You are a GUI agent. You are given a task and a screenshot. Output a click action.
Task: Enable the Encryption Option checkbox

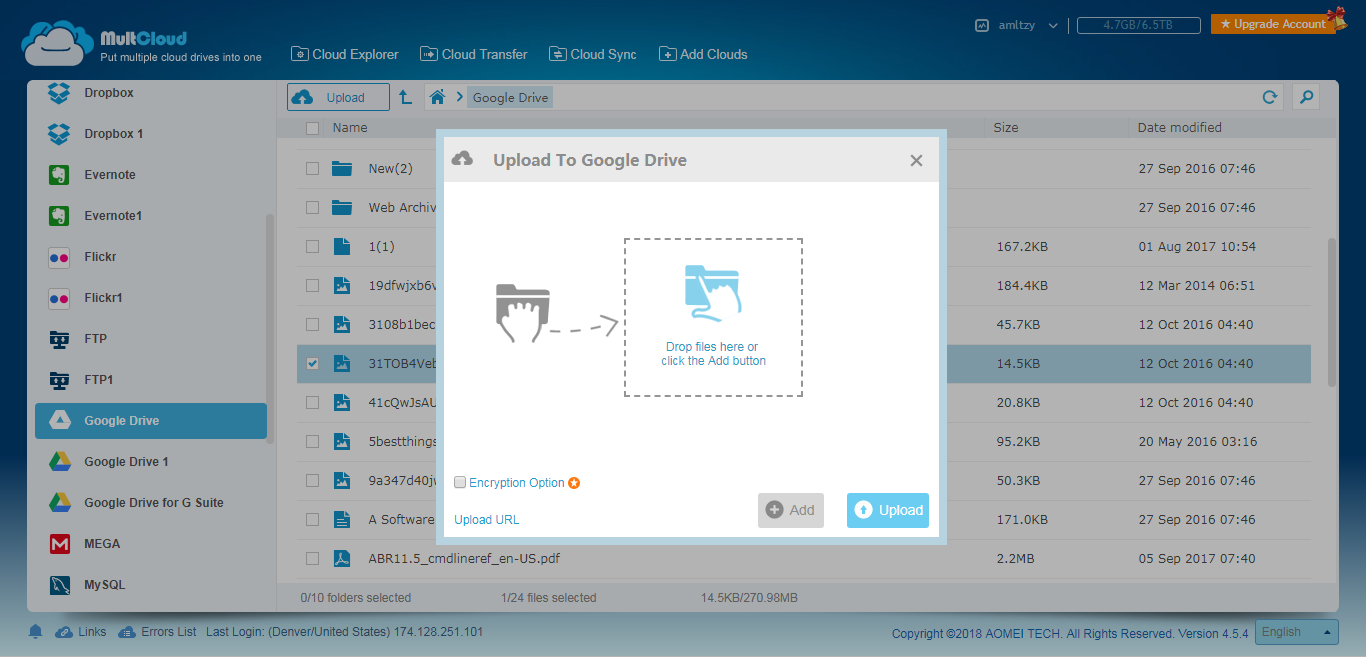coord(460,482)
